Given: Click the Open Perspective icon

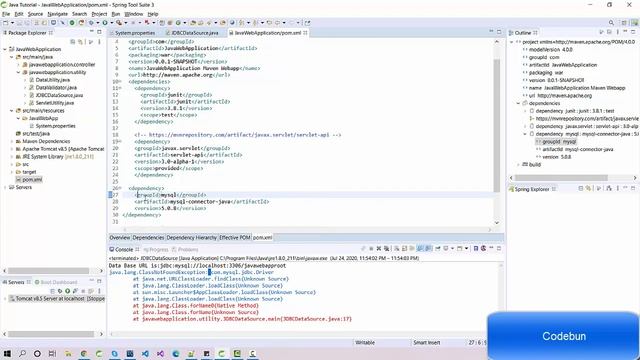Looking at the screenshot, I should (x=624, y=23).
